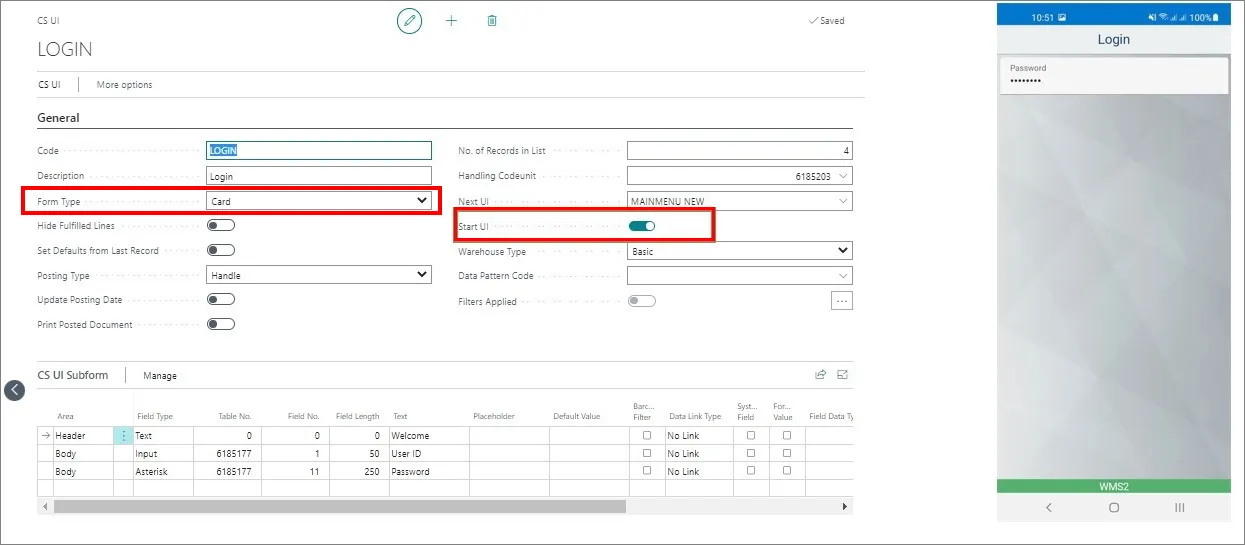Tap the Android home button icon
The image size is (1245, 545).
click(x=1114, y=508)
